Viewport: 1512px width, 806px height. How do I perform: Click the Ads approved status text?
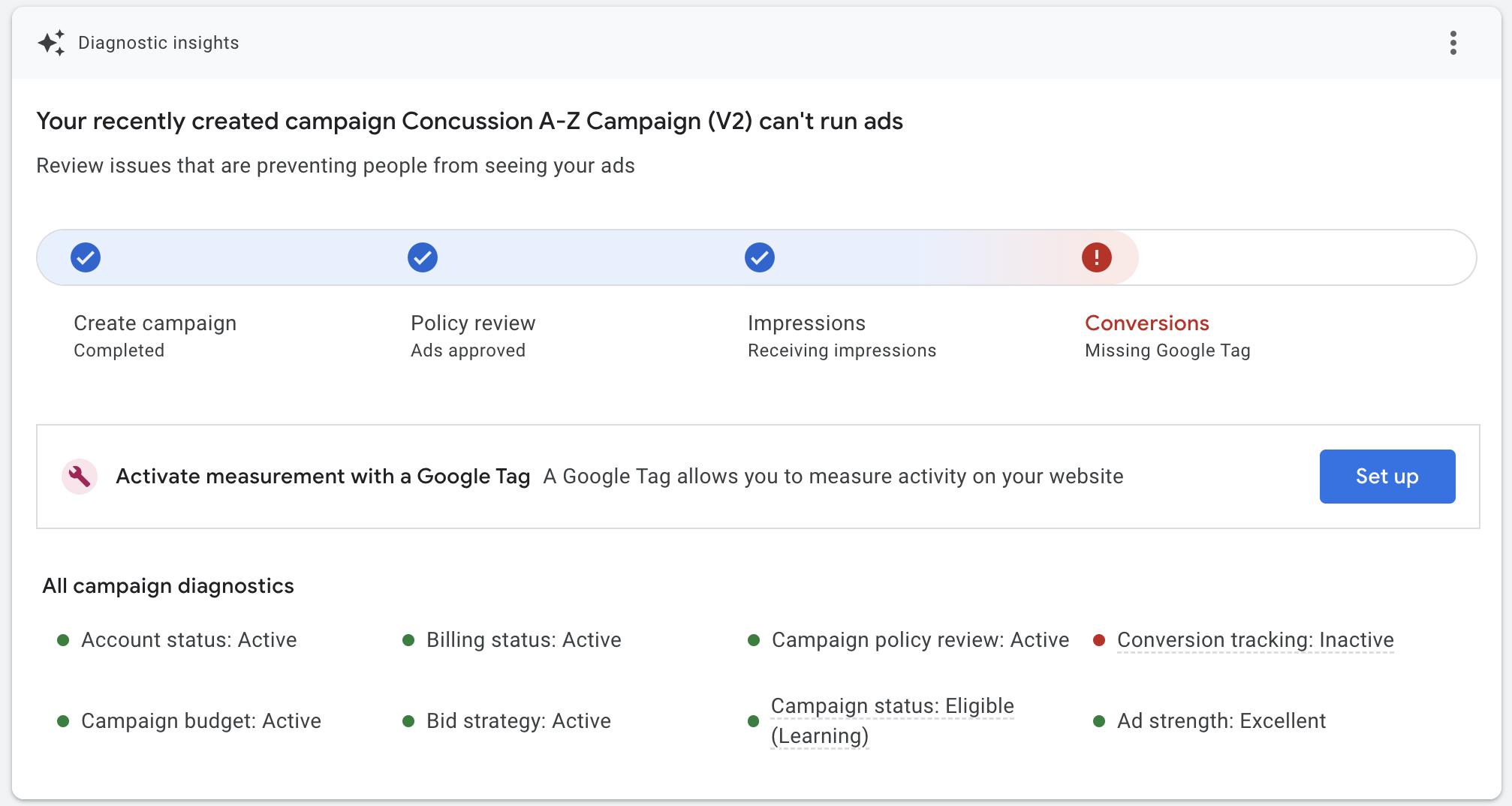point(468,350)
